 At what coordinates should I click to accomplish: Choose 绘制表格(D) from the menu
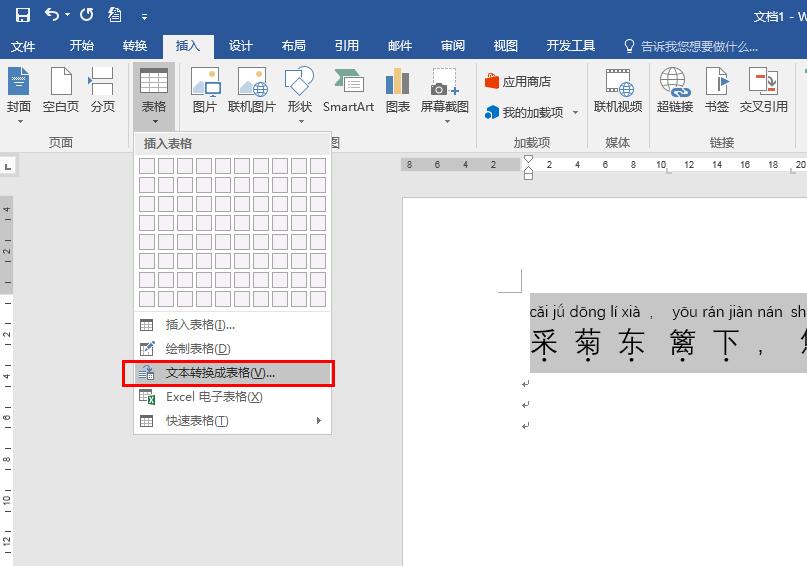232,349
